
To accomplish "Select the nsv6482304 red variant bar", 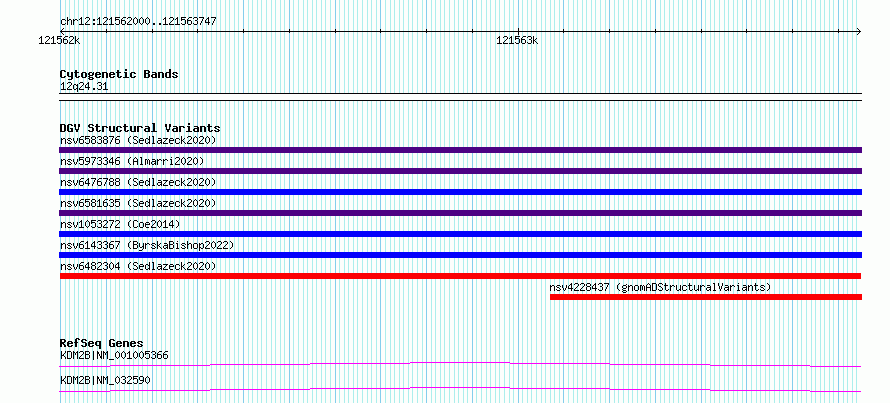I will point(460,276).
